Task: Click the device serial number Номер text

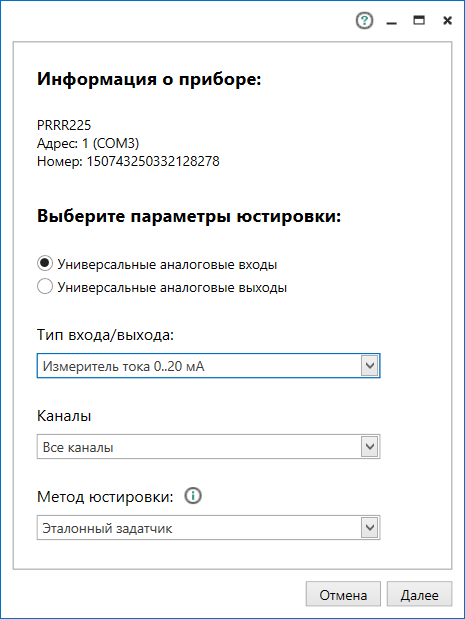Action: pos(128,161)
